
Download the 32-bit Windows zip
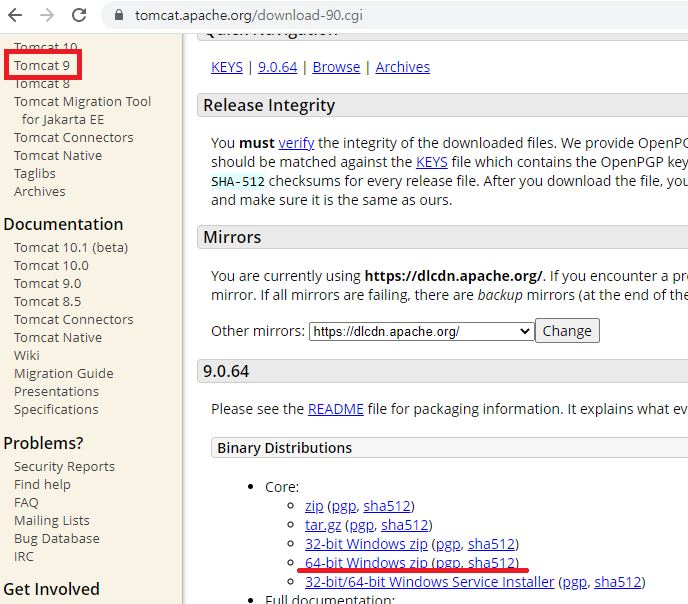(x=366, y=544)
